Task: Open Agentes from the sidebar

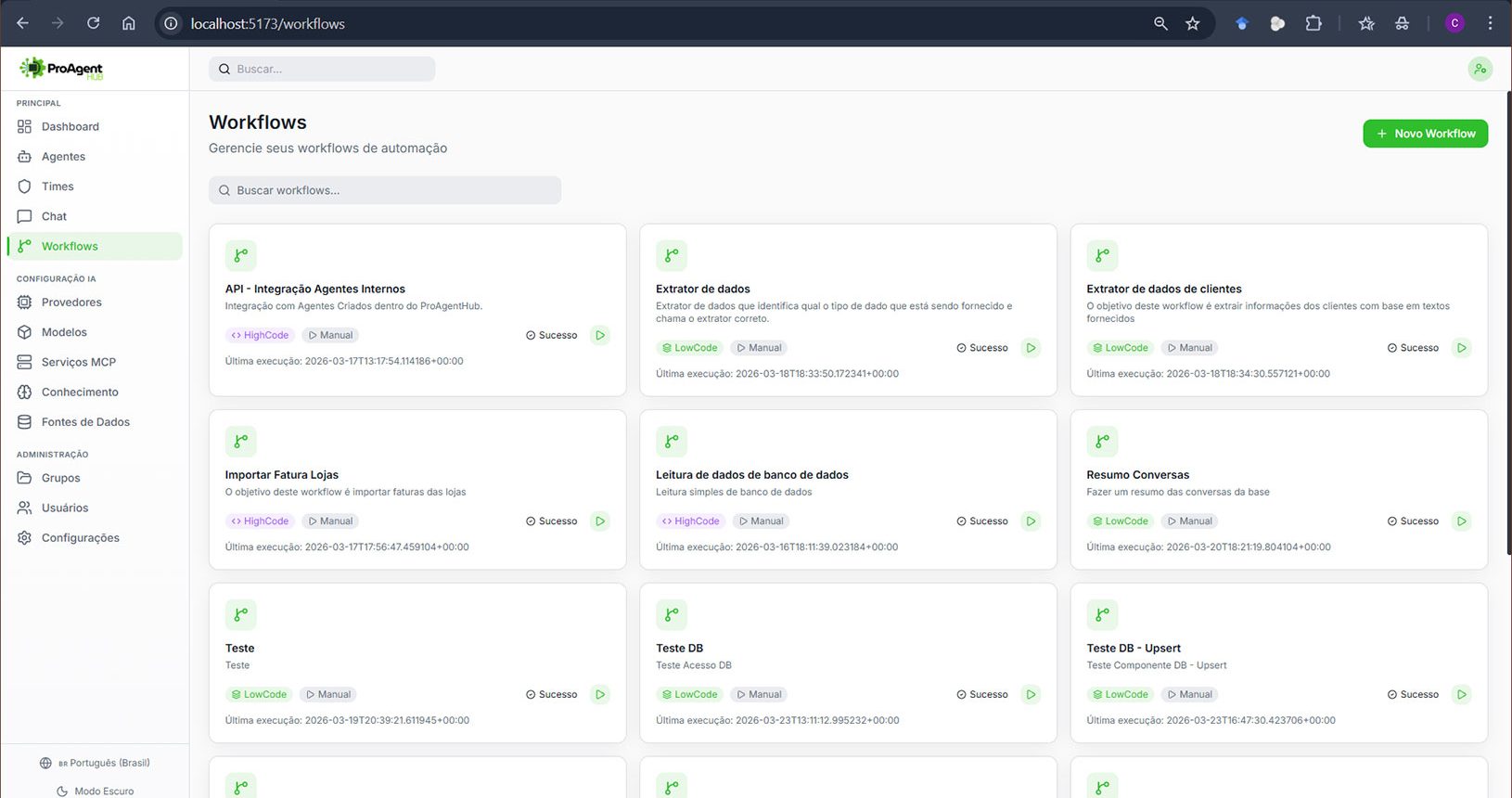Action: (63, 157)
